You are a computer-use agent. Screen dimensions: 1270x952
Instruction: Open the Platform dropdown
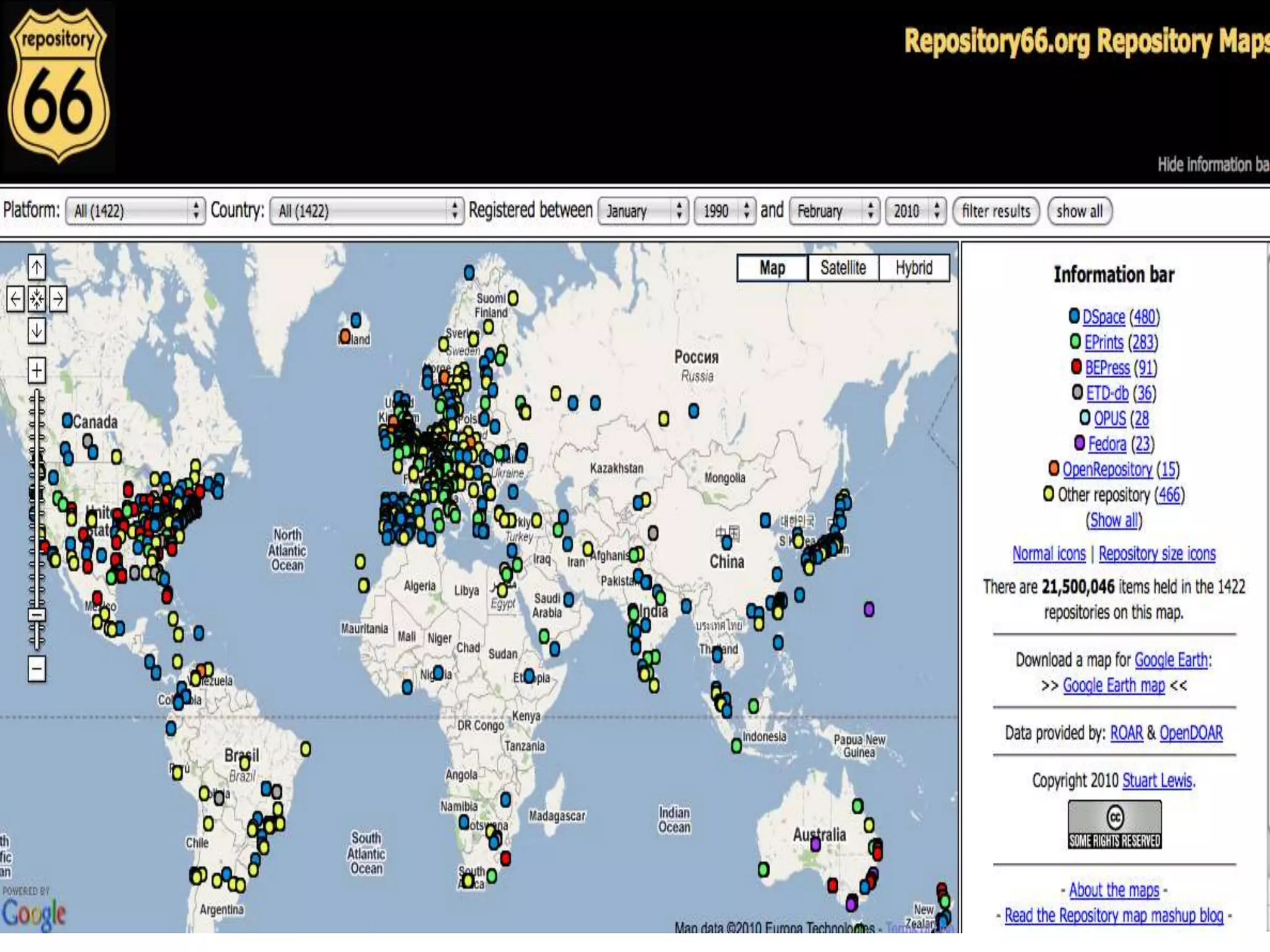(x=135, y=211)
